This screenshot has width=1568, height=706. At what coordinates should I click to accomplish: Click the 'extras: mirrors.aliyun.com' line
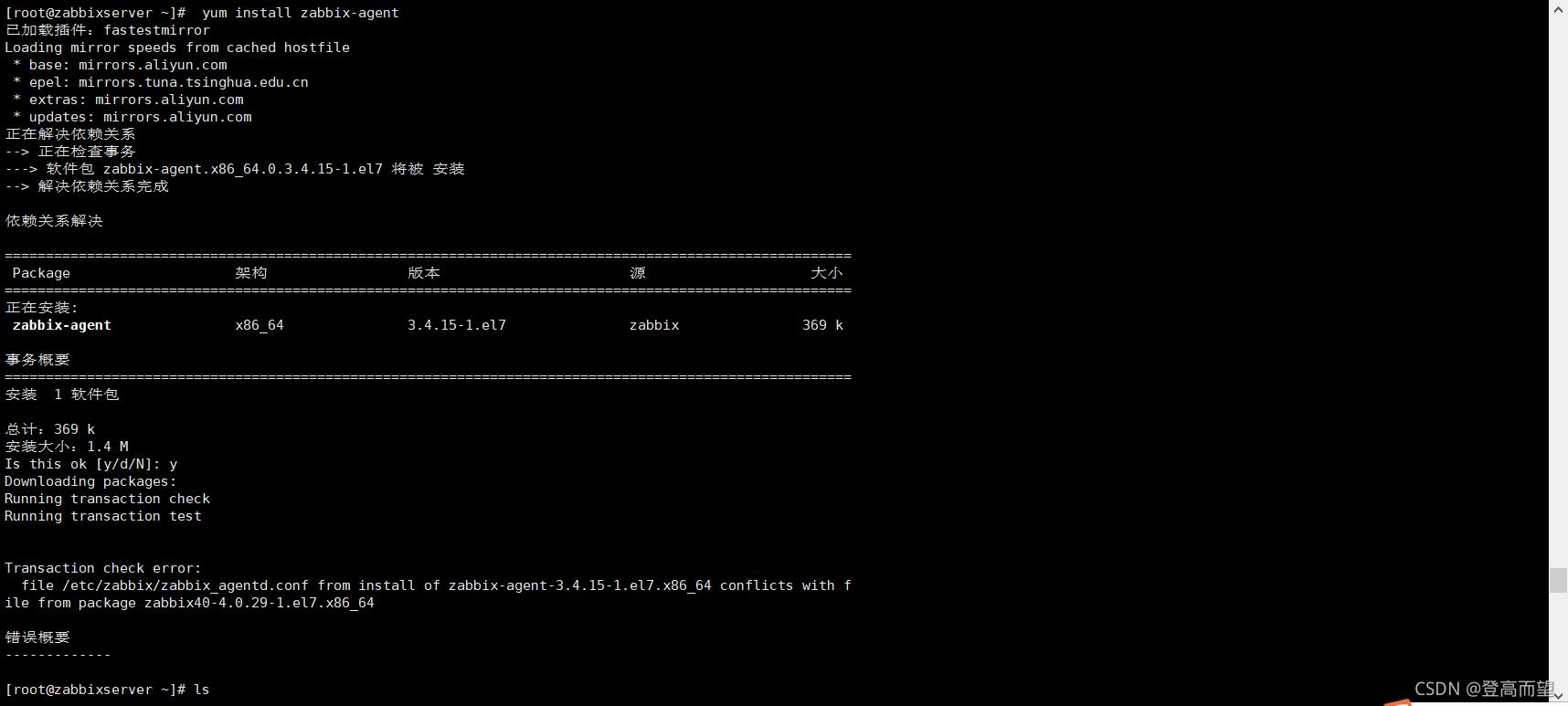point(128,100)
